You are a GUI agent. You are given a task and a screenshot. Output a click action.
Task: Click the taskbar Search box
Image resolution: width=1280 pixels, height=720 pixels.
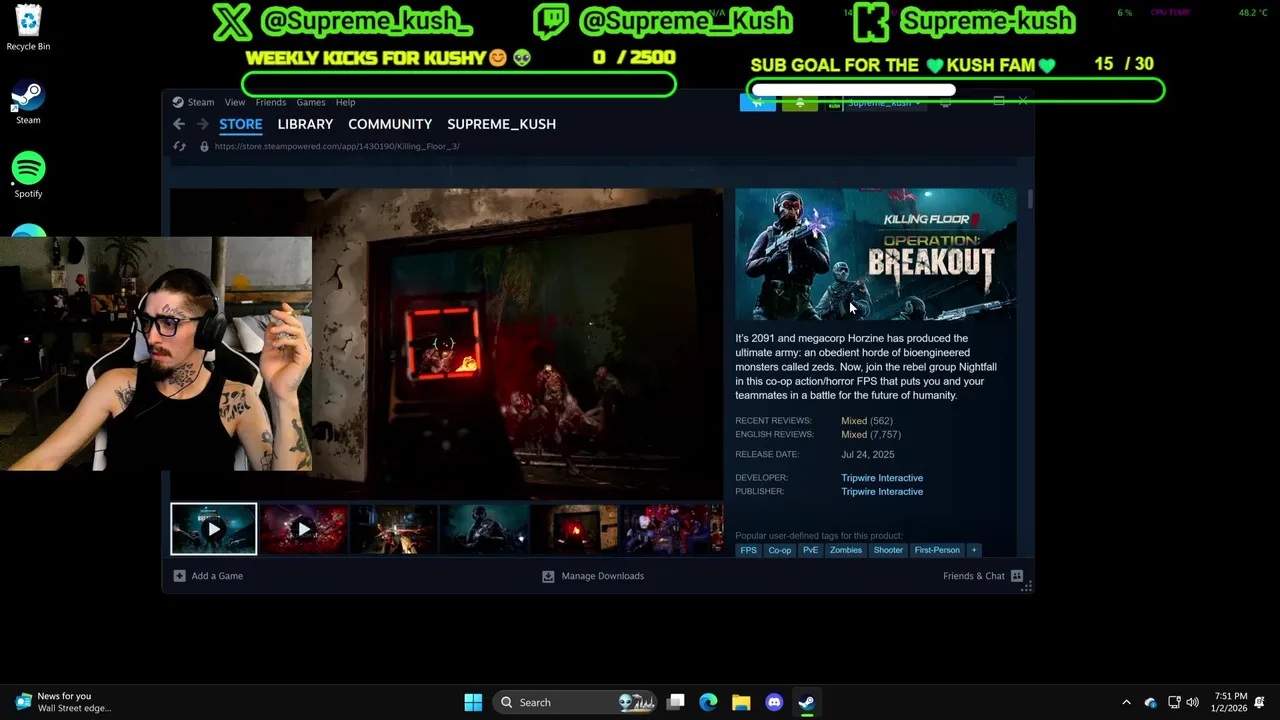point(575,702)
